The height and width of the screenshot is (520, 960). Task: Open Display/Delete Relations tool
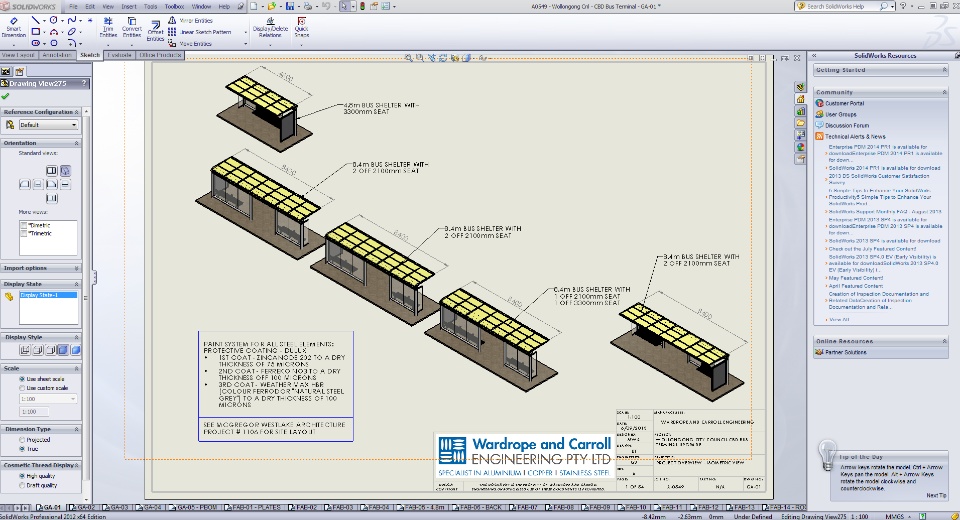pyautogui.click(x=270, y=27)
